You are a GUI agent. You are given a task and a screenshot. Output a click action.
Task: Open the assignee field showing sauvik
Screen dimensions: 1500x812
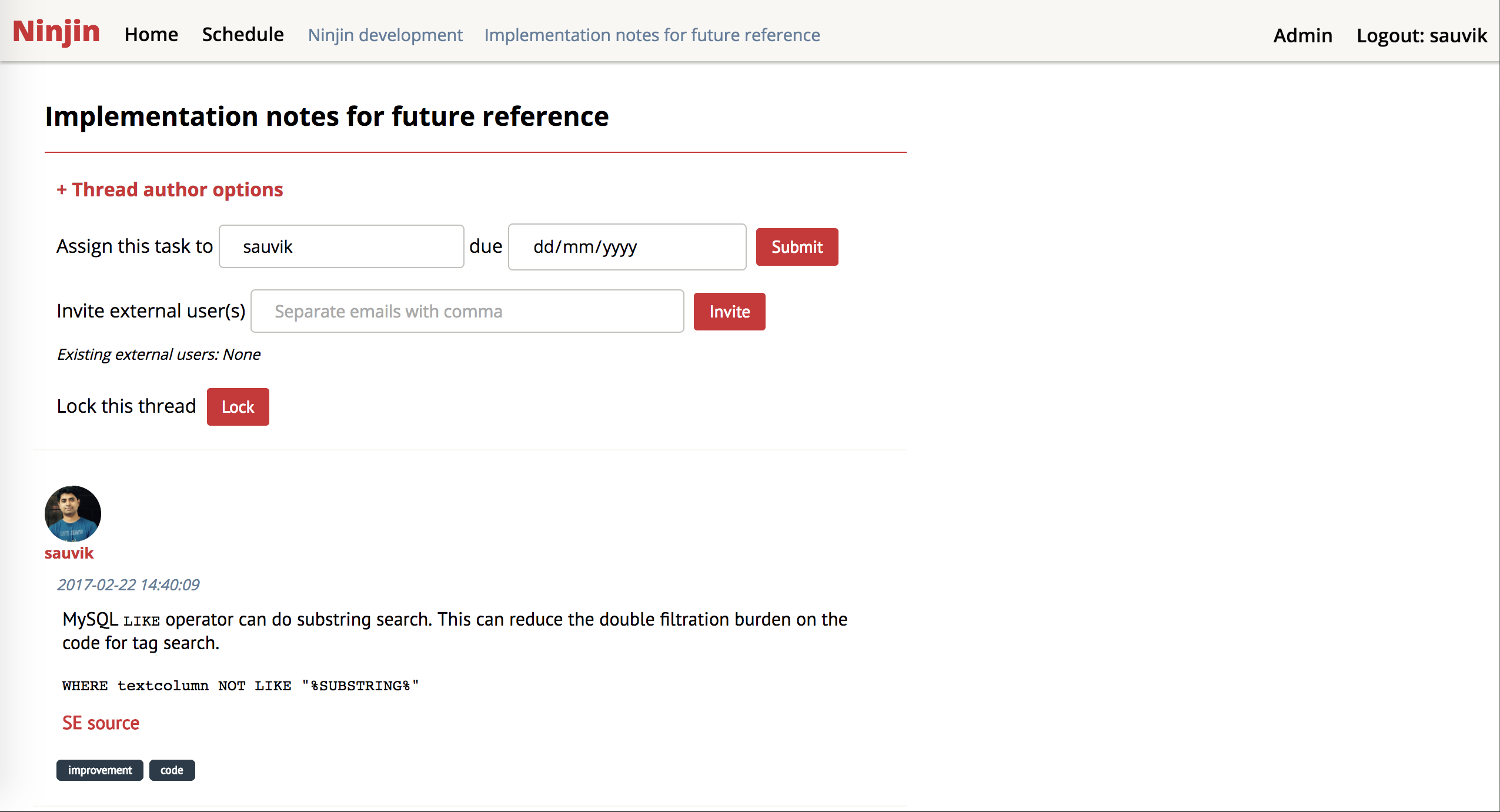click(340, 246)
